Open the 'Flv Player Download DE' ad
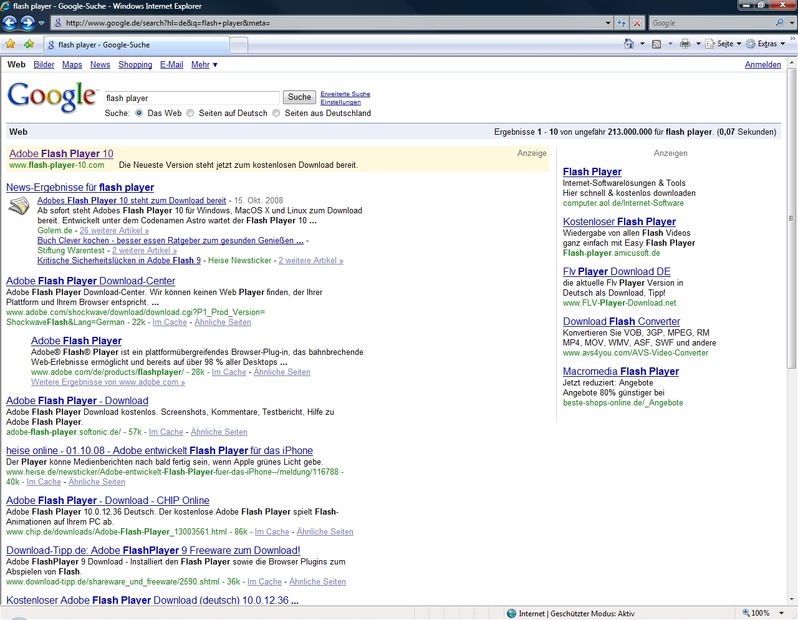The height and width of the screenshot is (620, 798). 617,271
